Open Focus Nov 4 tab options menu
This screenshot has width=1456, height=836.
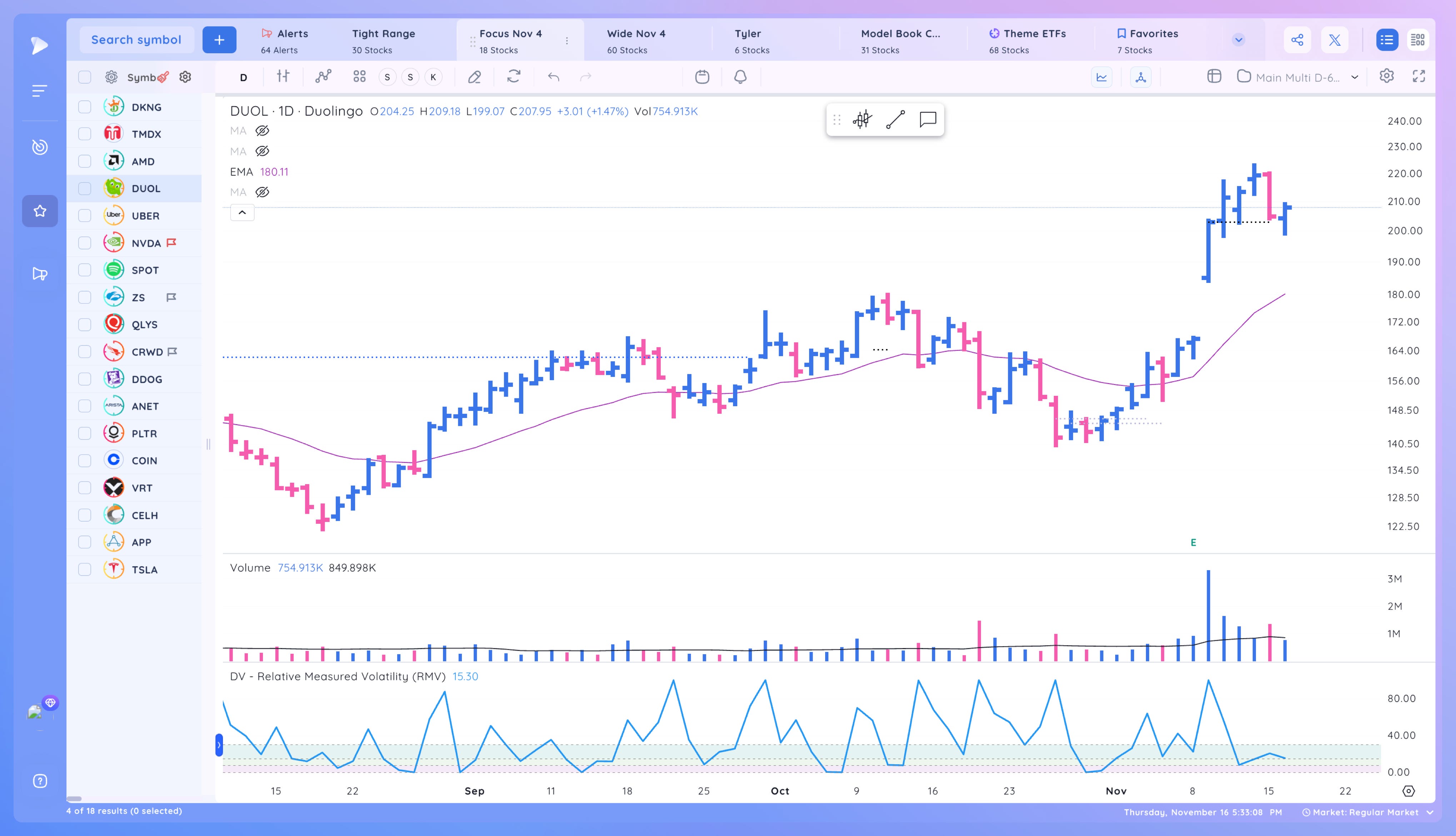[567, 41]
